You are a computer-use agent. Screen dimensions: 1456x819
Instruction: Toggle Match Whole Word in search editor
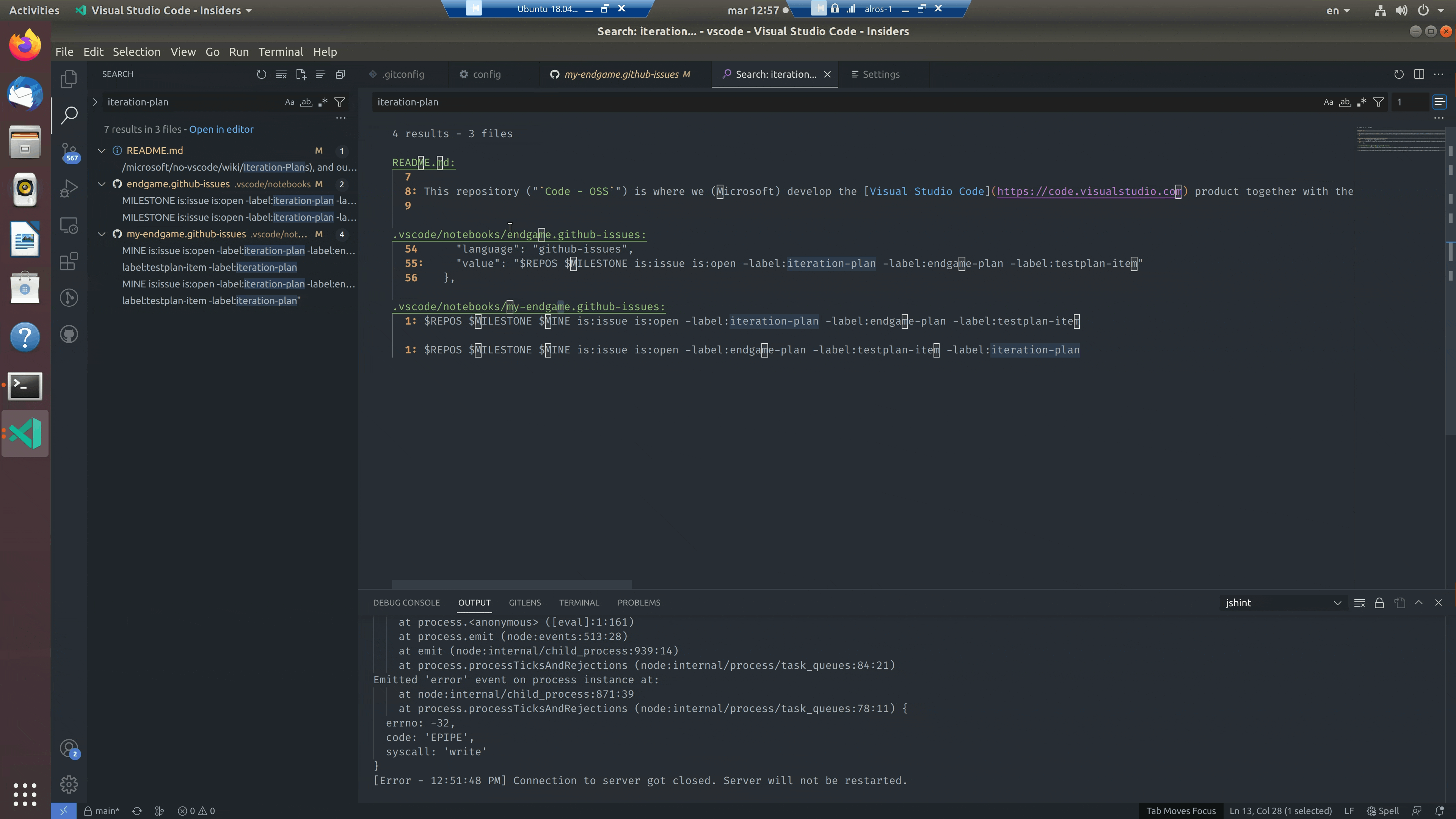tap(1345, 102)
